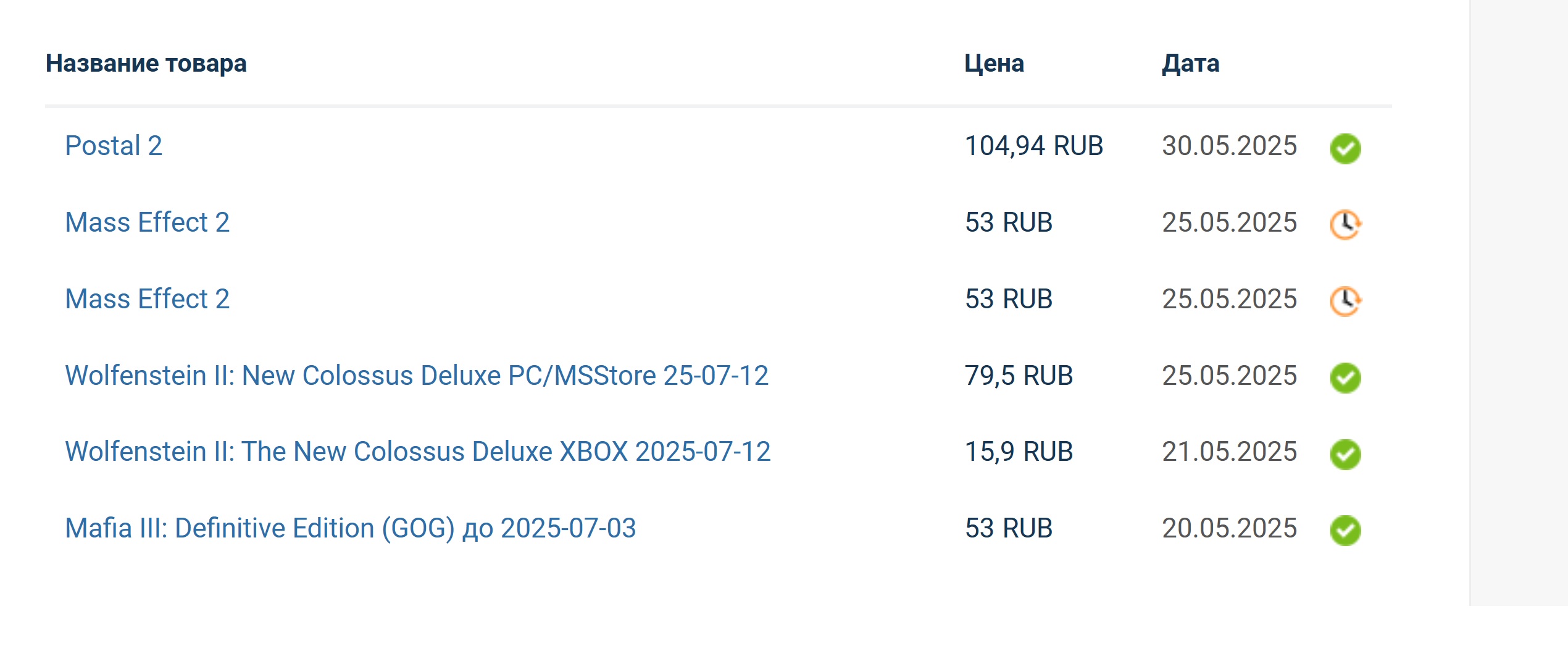Open the second Mass Effect 2 link

148,299
